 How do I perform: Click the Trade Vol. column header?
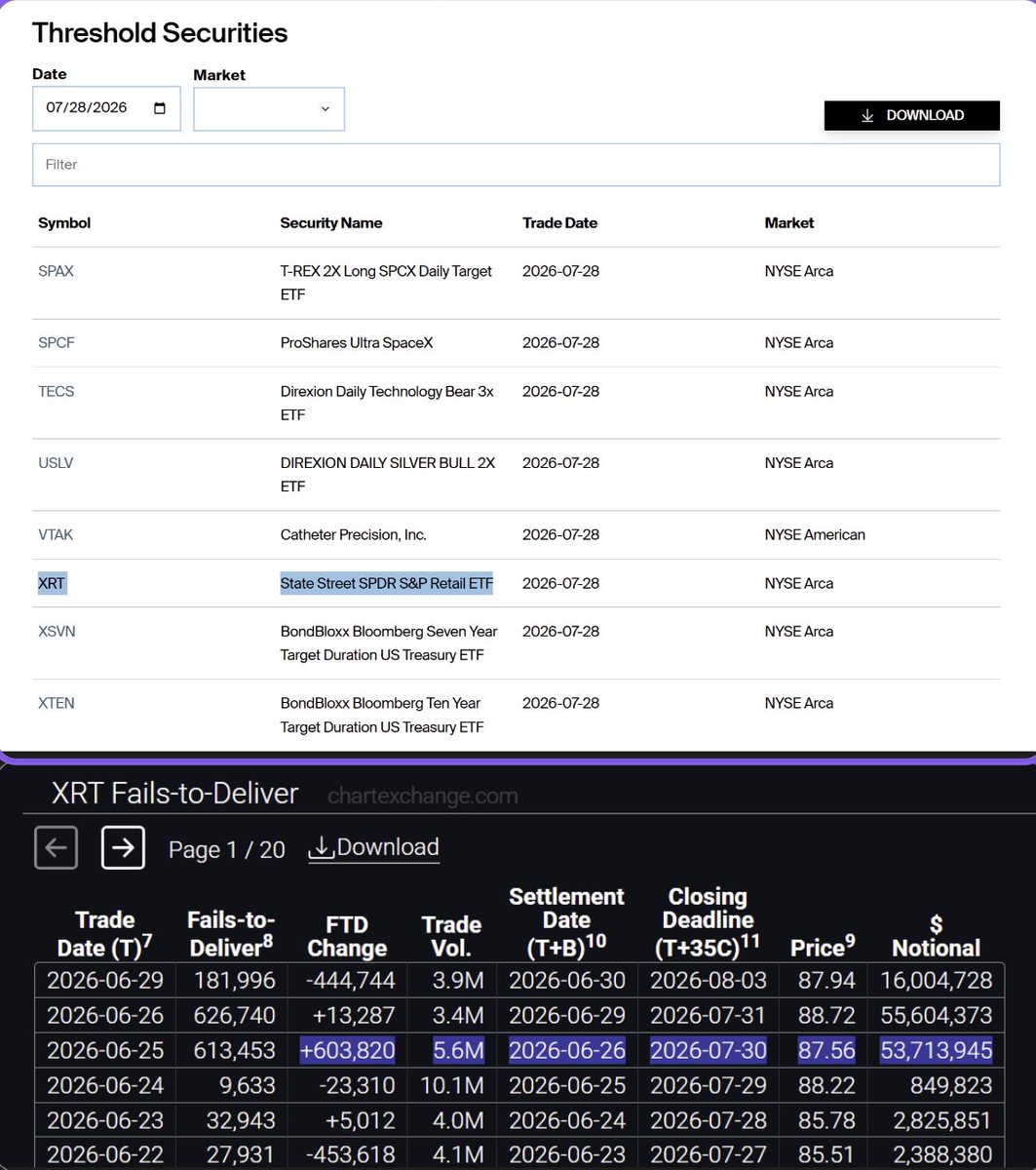coord(451,936)
